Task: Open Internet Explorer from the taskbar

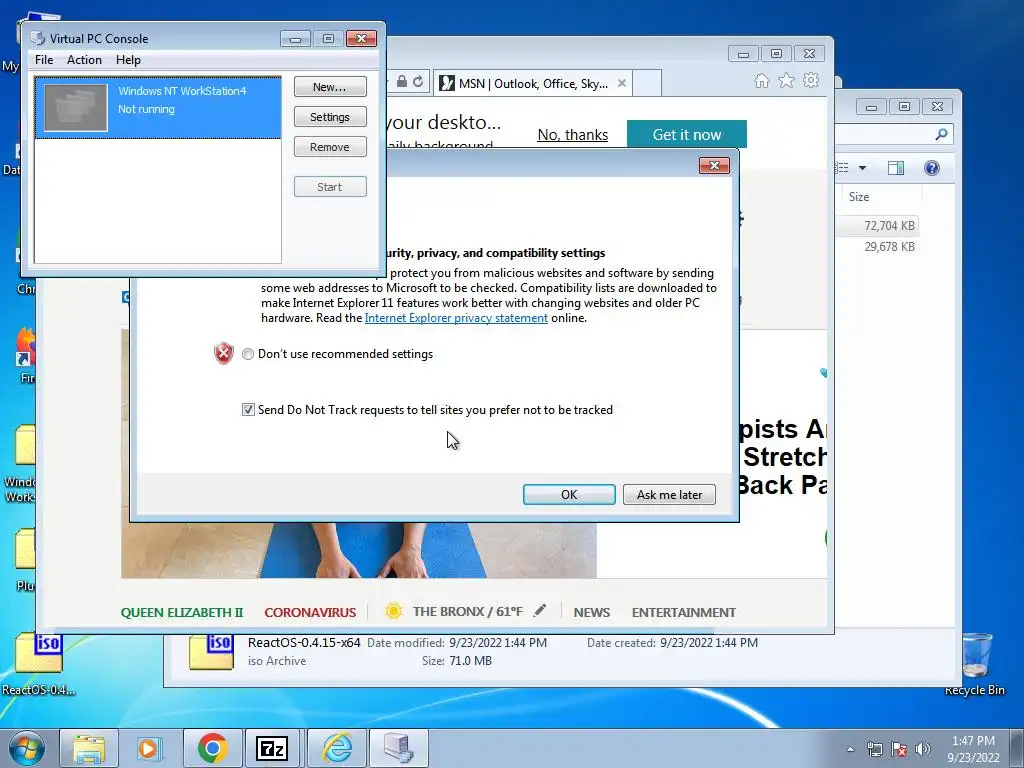Action: coord(336,748)
